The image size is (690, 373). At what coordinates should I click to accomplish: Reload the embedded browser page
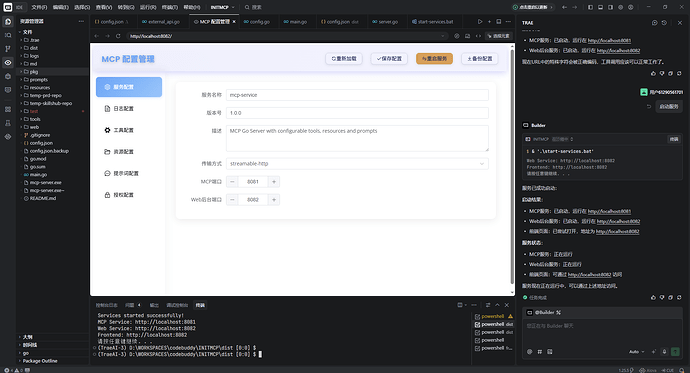(x=118, y=36)
